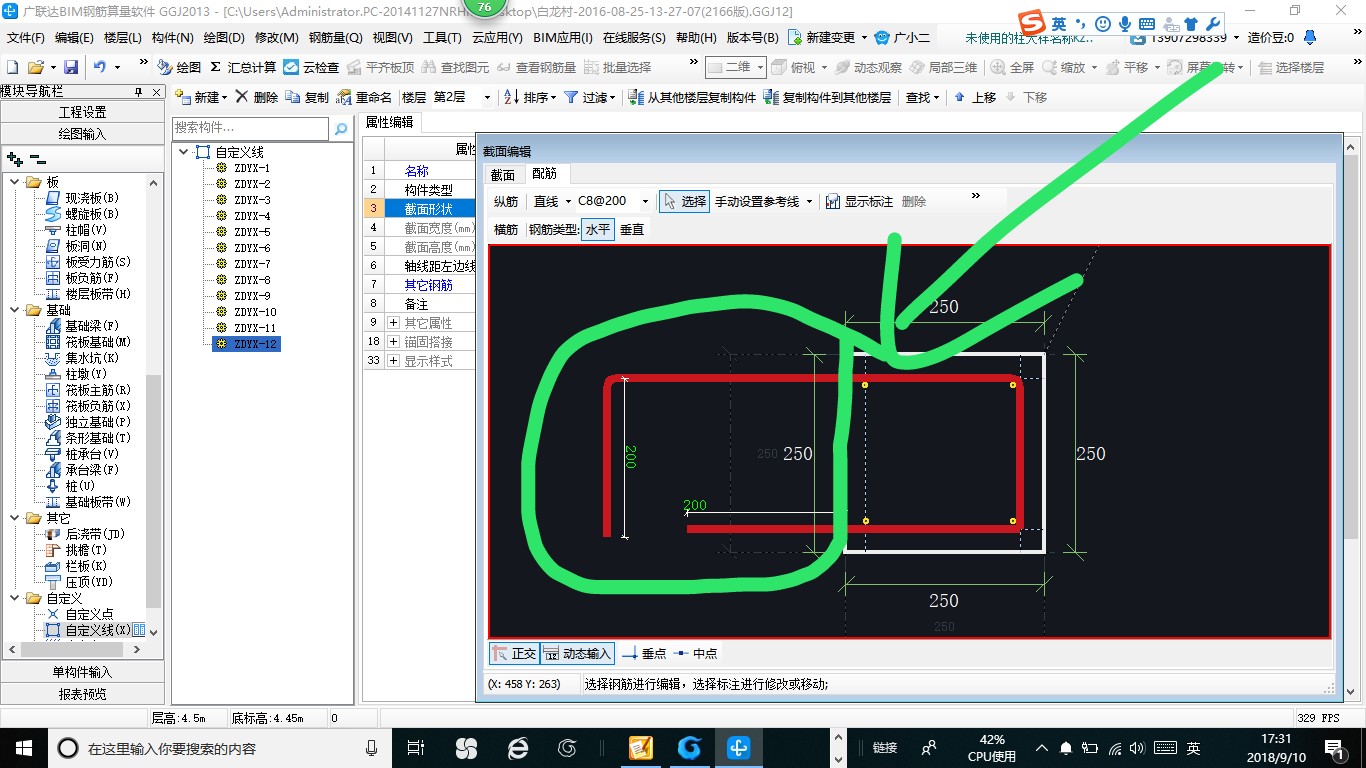Expand 锚固搭接 property group
The image size is (1366, 768).
393,342
